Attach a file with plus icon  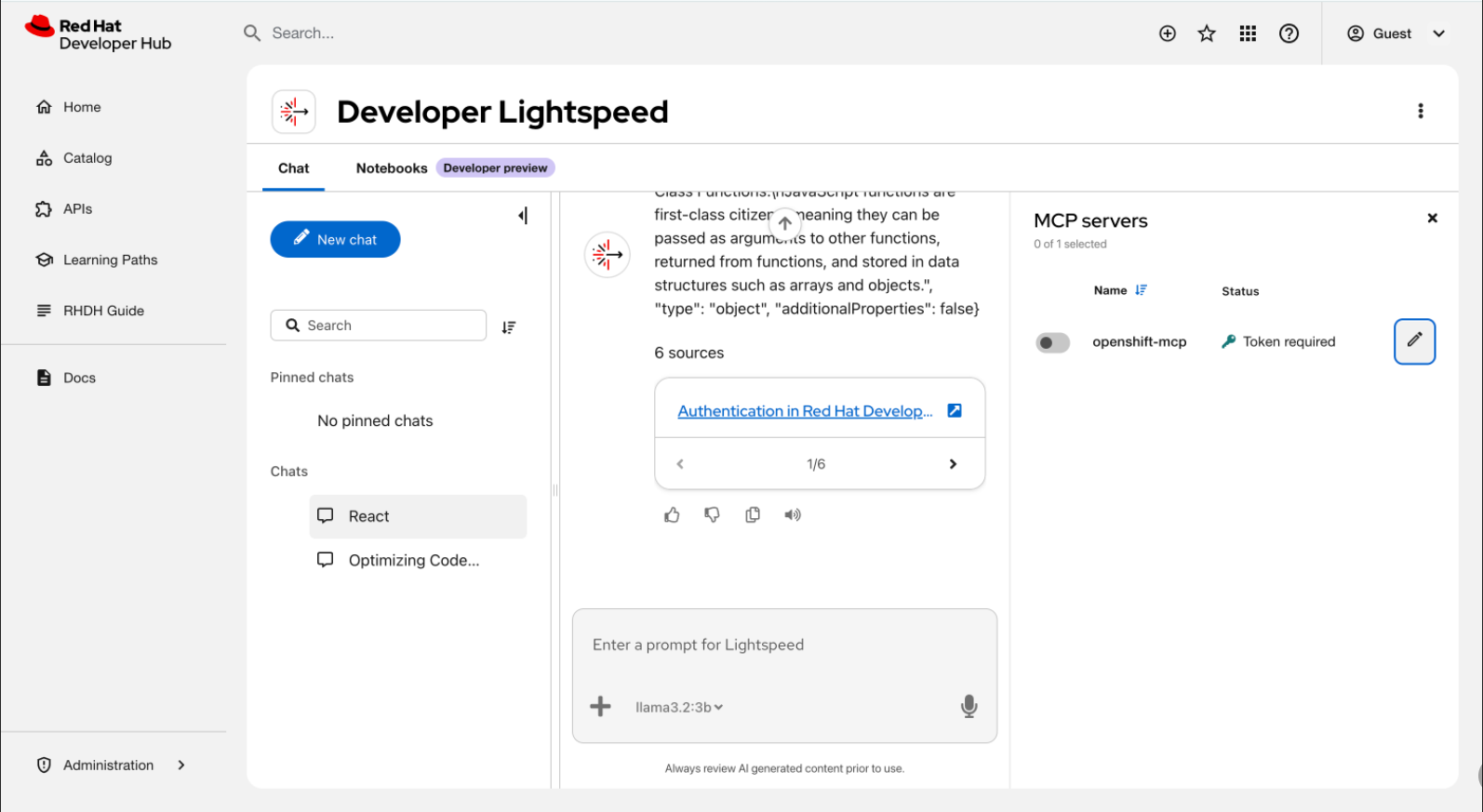(601, 706)
